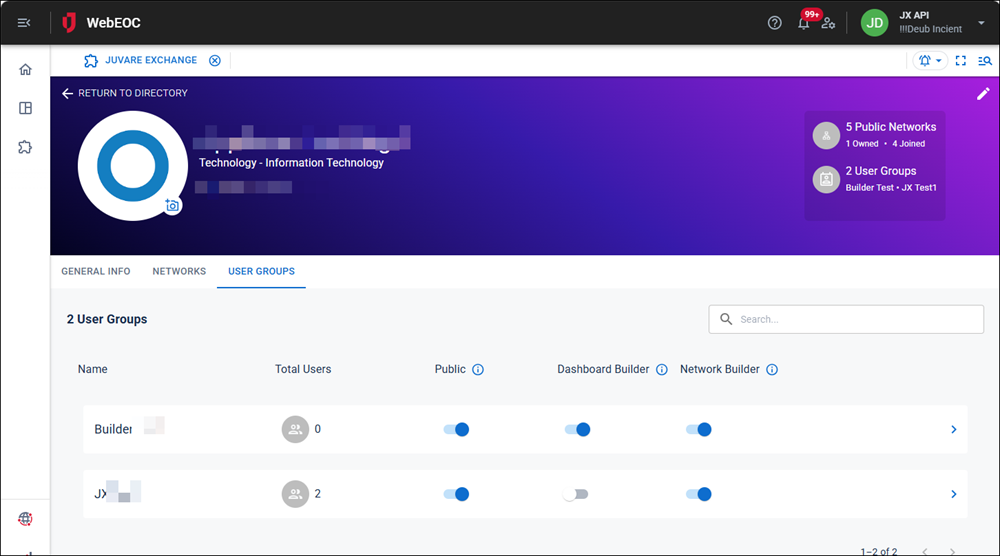1000x556 pixels.
Task: Click the magnifier icon in the search box
Action: 726,319
